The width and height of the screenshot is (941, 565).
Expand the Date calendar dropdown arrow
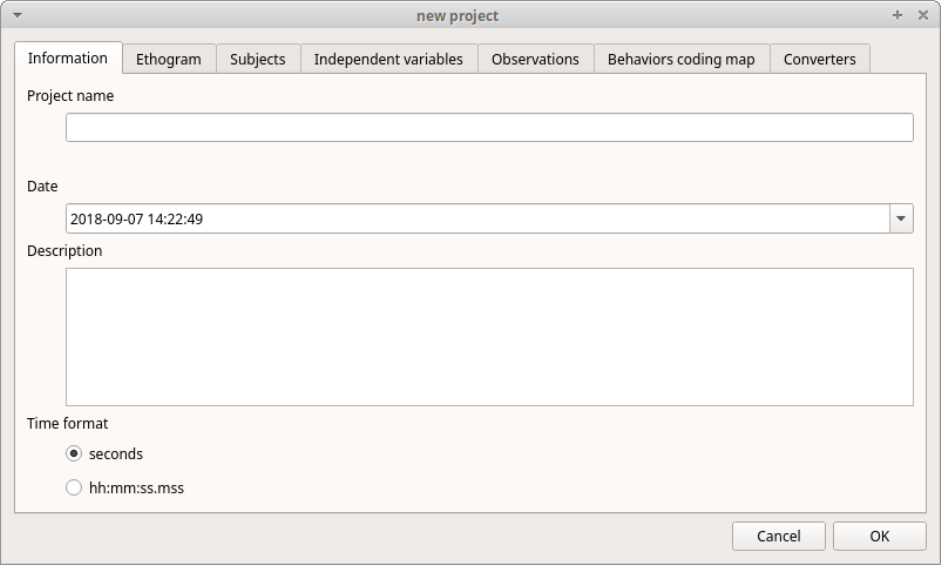[901, 218]
